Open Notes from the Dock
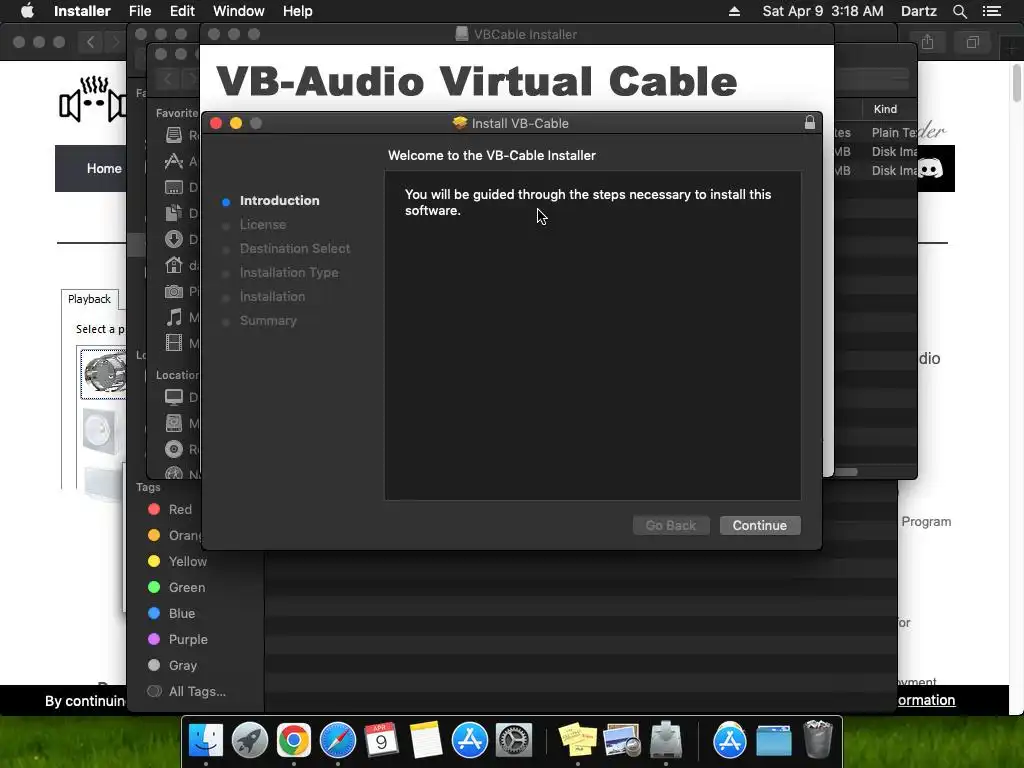 (425, 741)
